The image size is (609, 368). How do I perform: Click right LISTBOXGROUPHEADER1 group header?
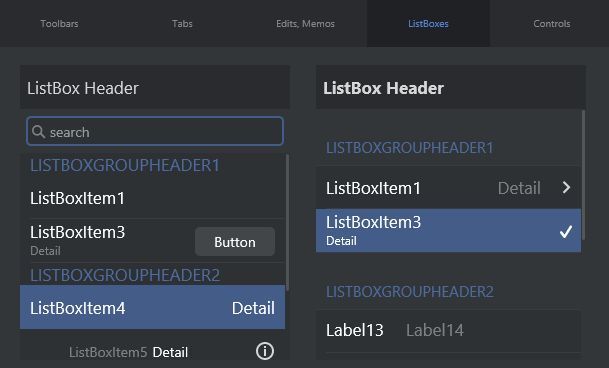[409, 148]
